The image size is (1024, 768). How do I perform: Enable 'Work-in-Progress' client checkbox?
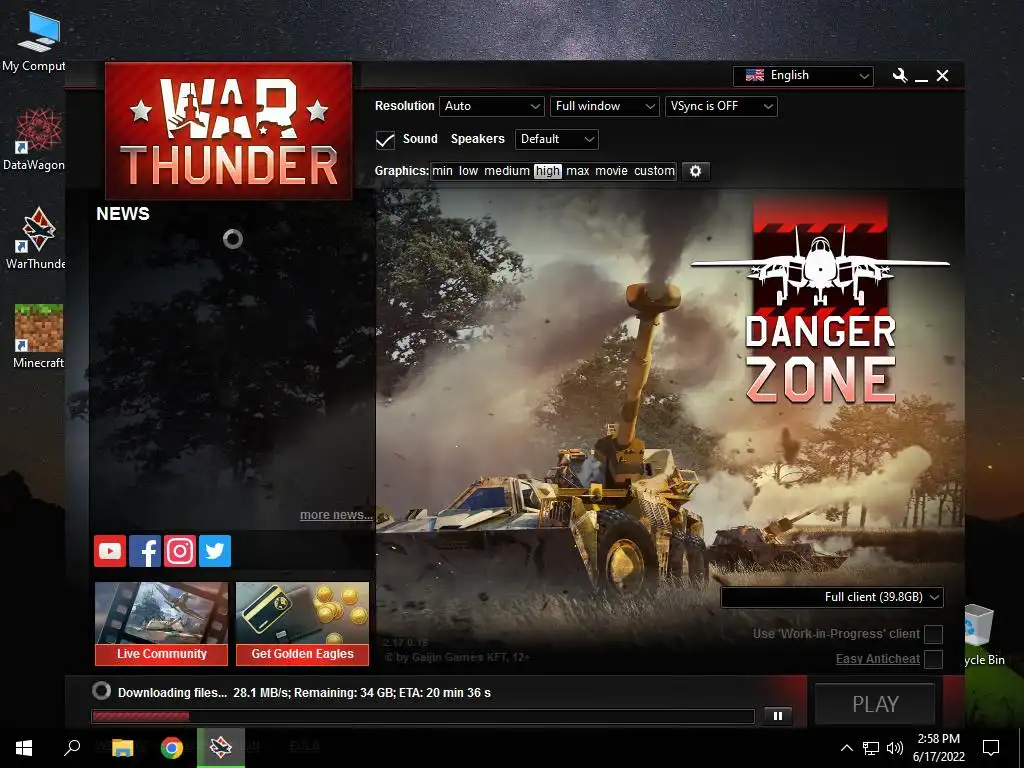pos(934,634)
